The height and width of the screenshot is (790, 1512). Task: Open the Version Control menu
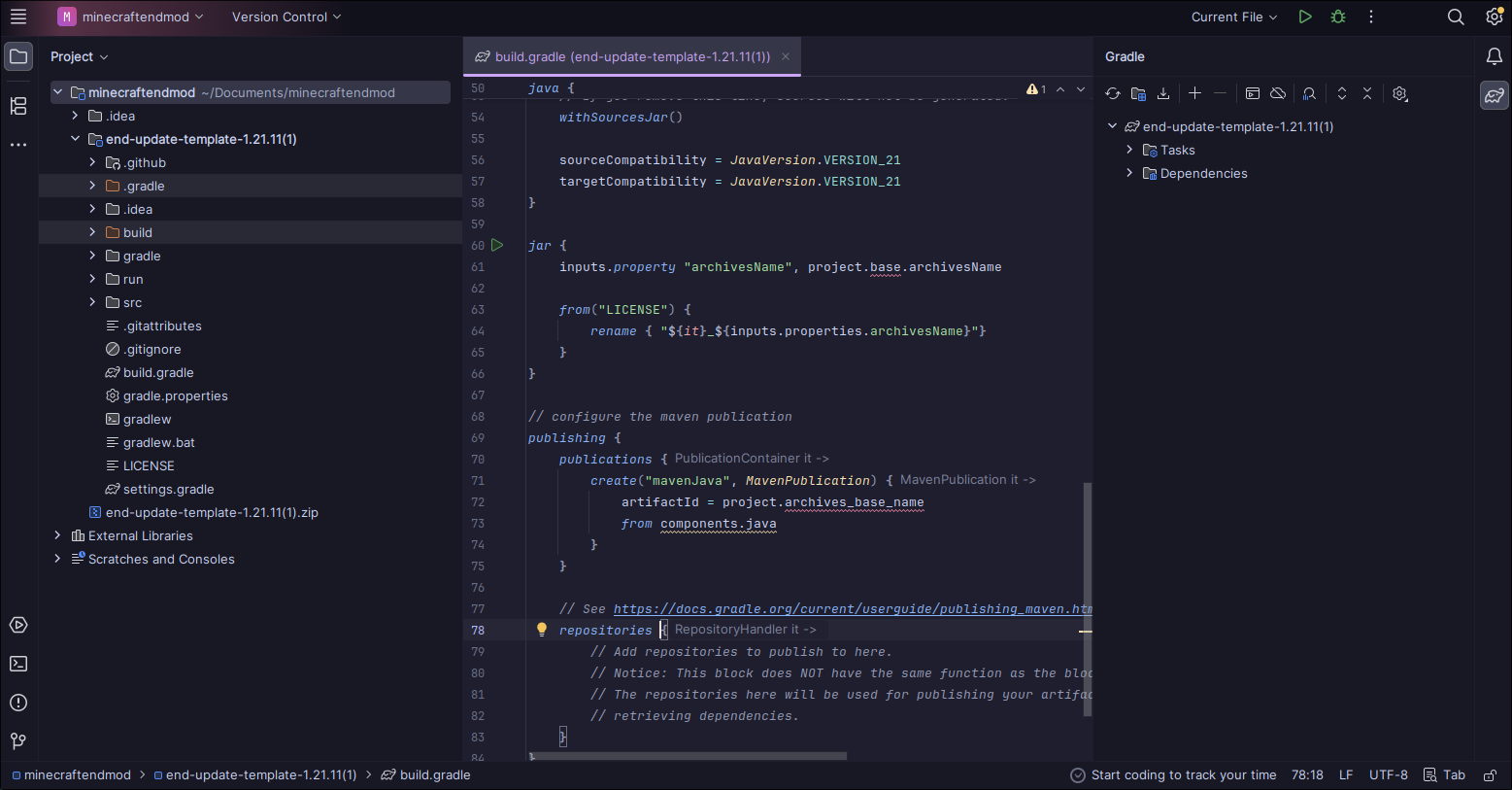point(286,17)
